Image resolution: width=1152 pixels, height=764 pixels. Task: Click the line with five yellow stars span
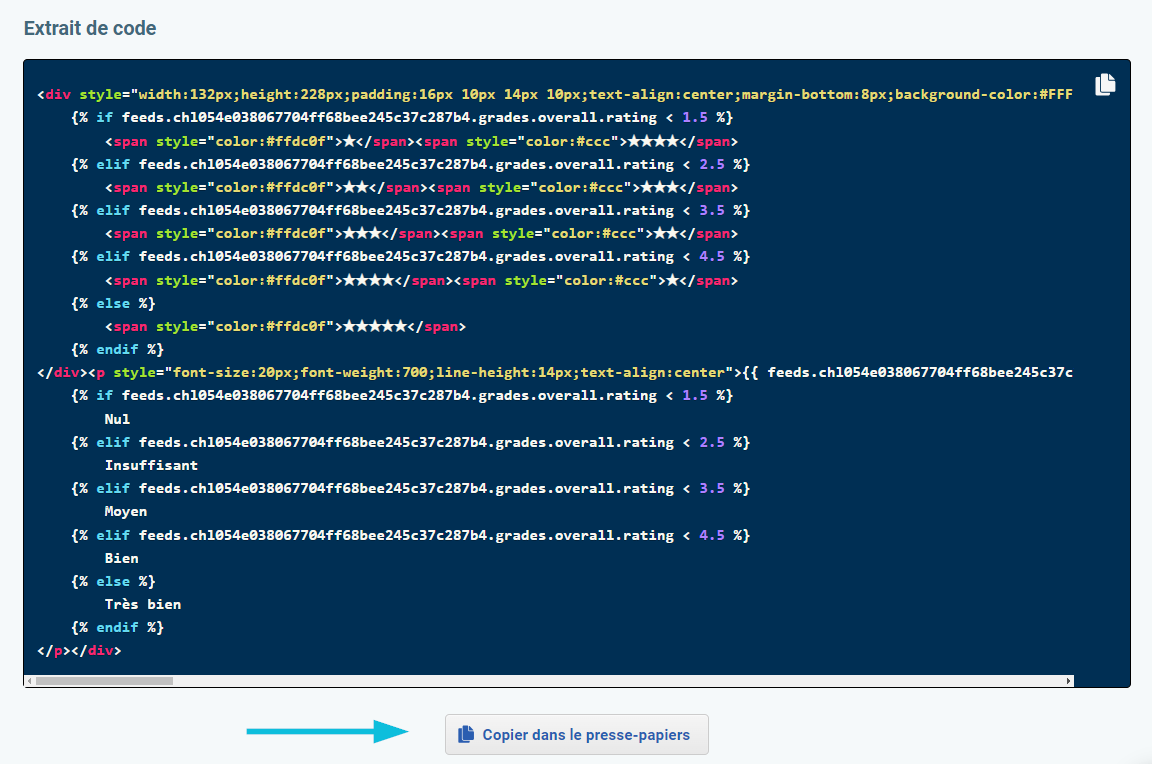pyautogui.click(x=285, y=326)
